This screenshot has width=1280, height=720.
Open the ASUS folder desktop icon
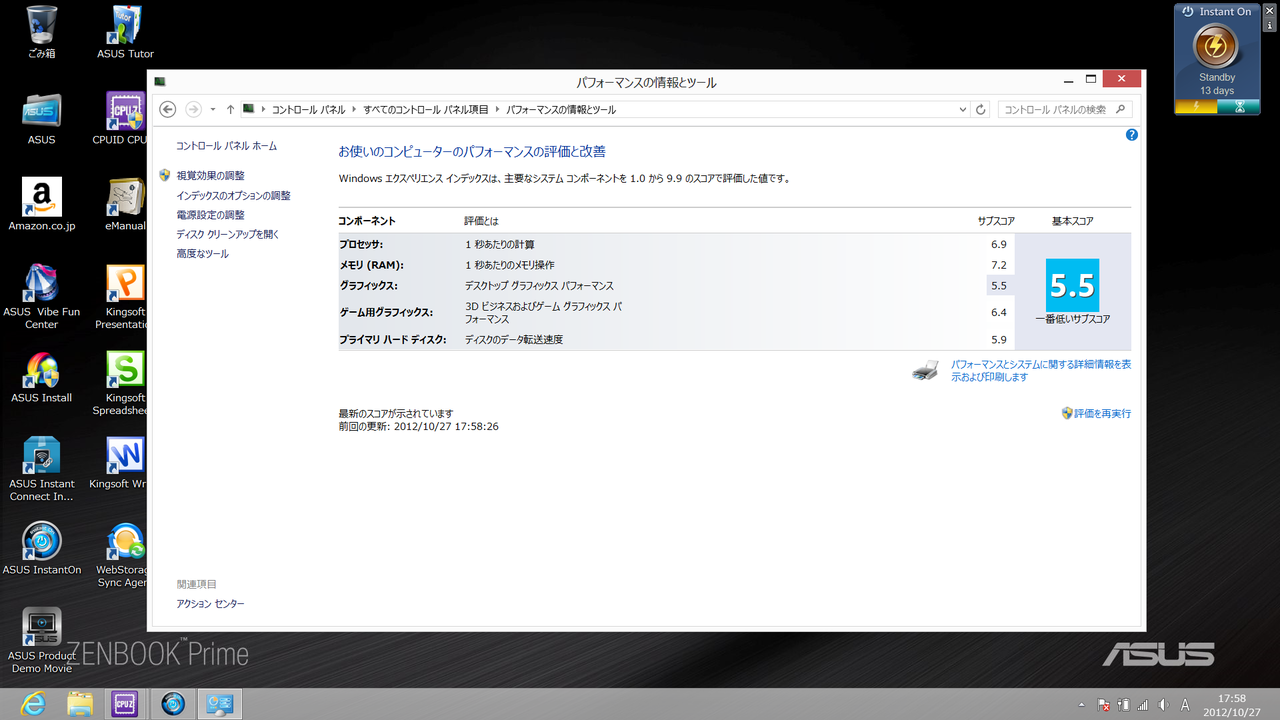[x=42, y=118]
